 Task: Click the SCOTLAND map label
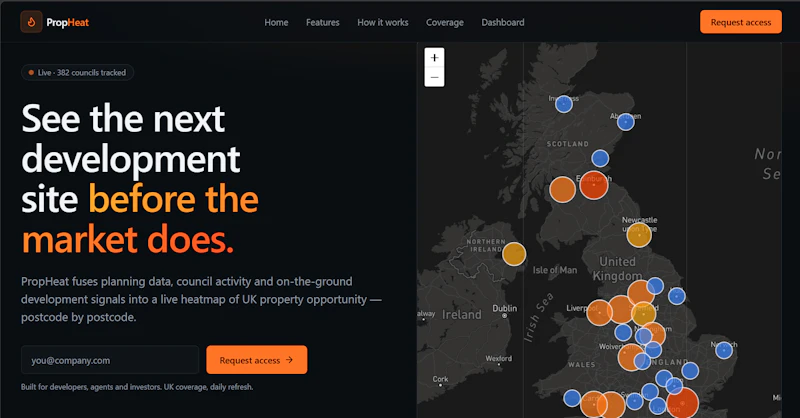(x=567, y=144)
